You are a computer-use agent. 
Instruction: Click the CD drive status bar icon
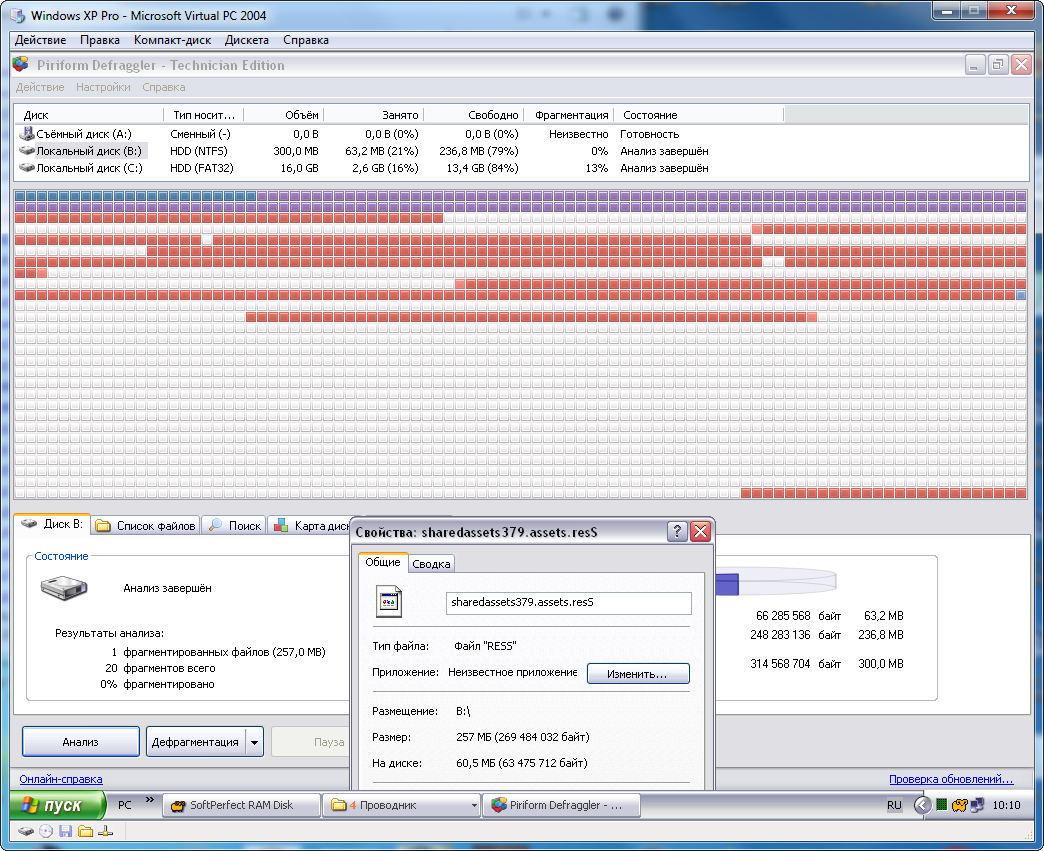tap(46, 831)
